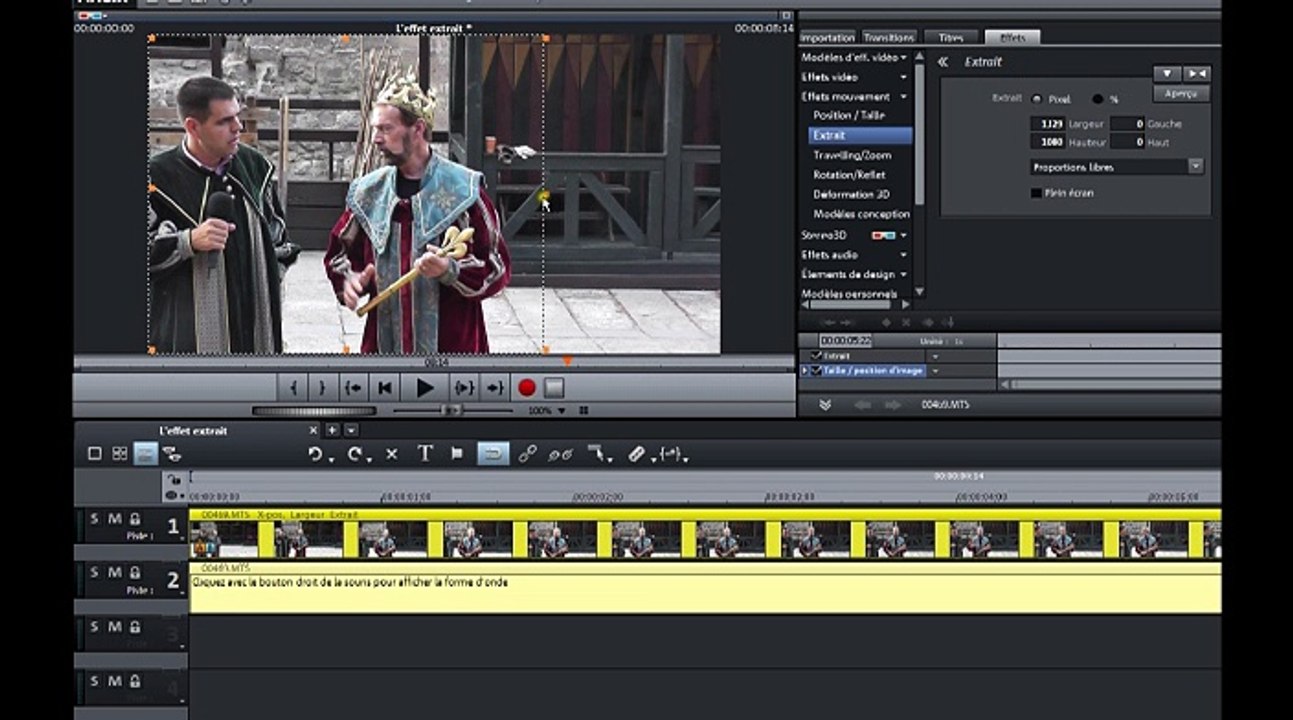1293x720 pixels.
Task: Expand Taille / position d'image row triangle
Action: pos(805,370)
